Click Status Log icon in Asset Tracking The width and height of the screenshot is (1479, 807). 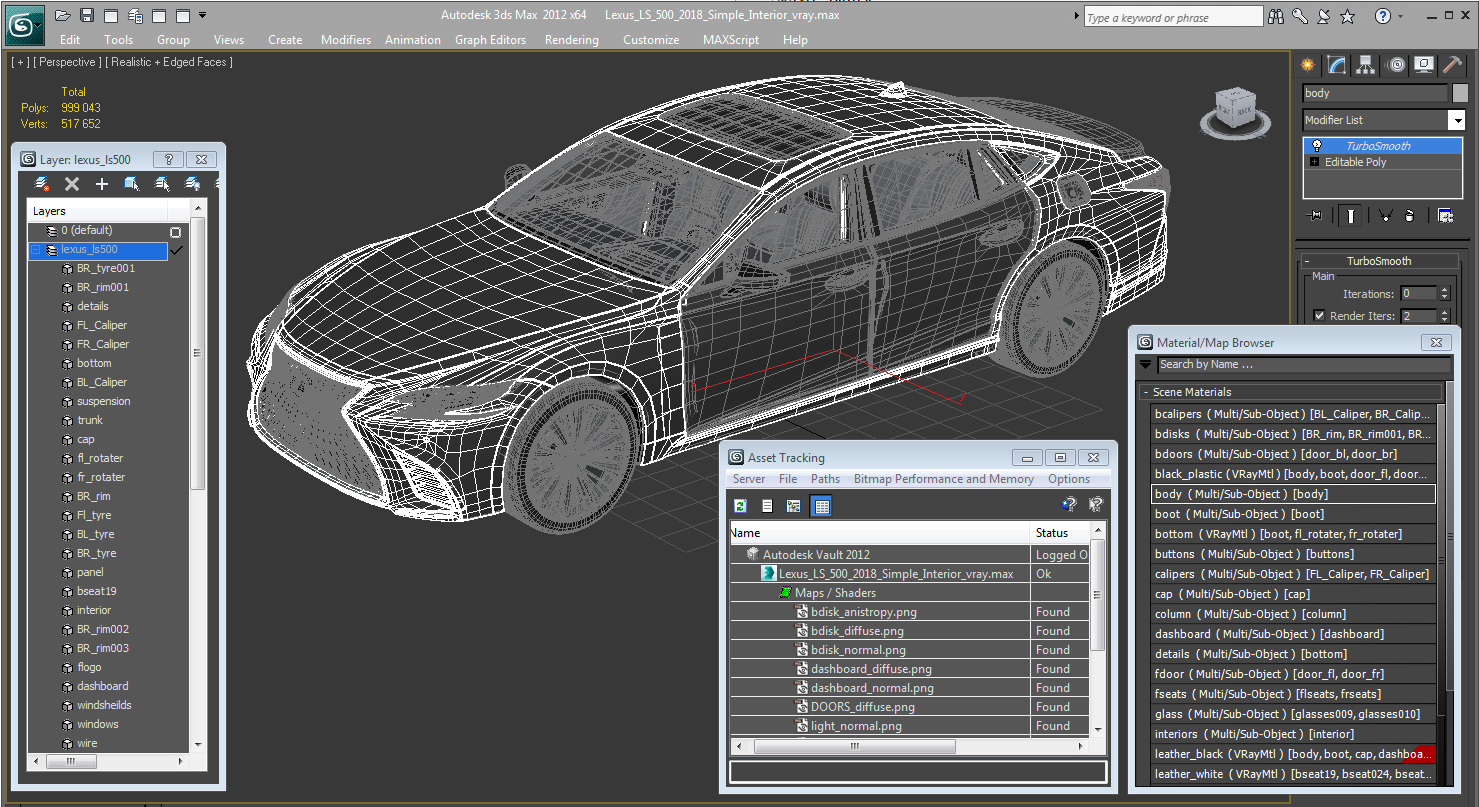(767, 506)
